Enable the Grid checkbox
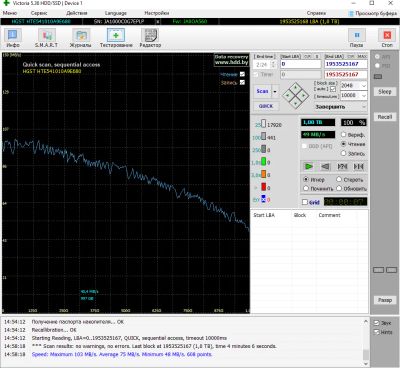400x368 pixels. pos(305,202)
